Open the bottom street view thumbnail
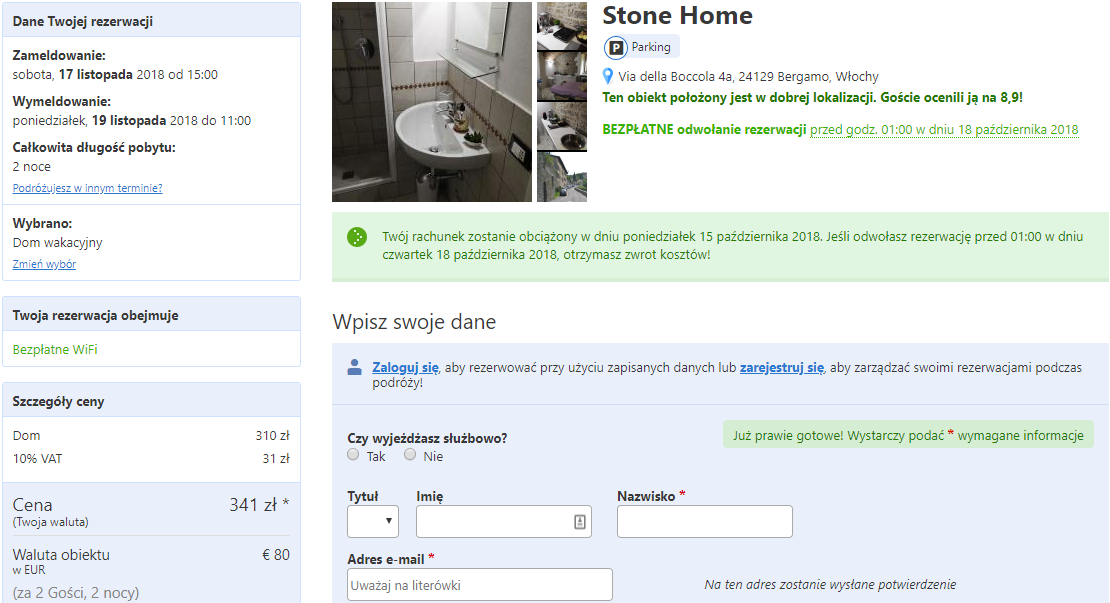This screenshot has height=603, width=1110. tap(562, 177)
